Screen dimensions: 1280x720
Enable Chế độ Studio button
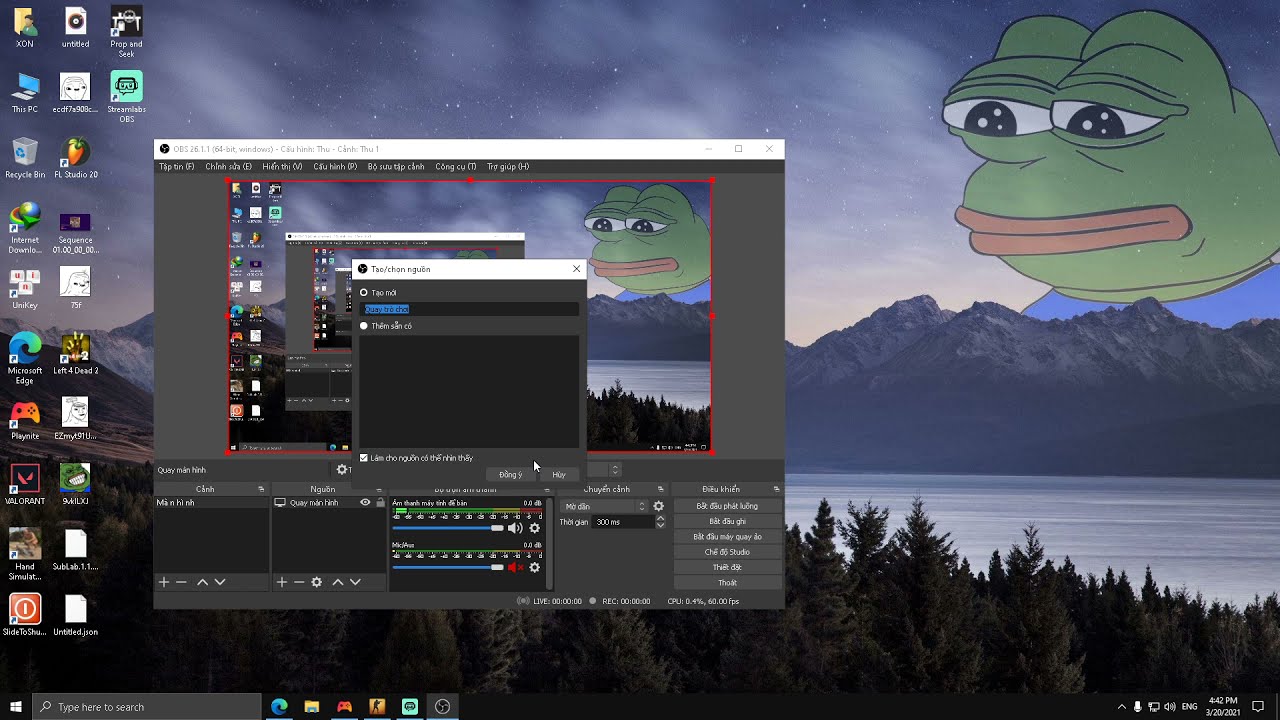point(727,552)
